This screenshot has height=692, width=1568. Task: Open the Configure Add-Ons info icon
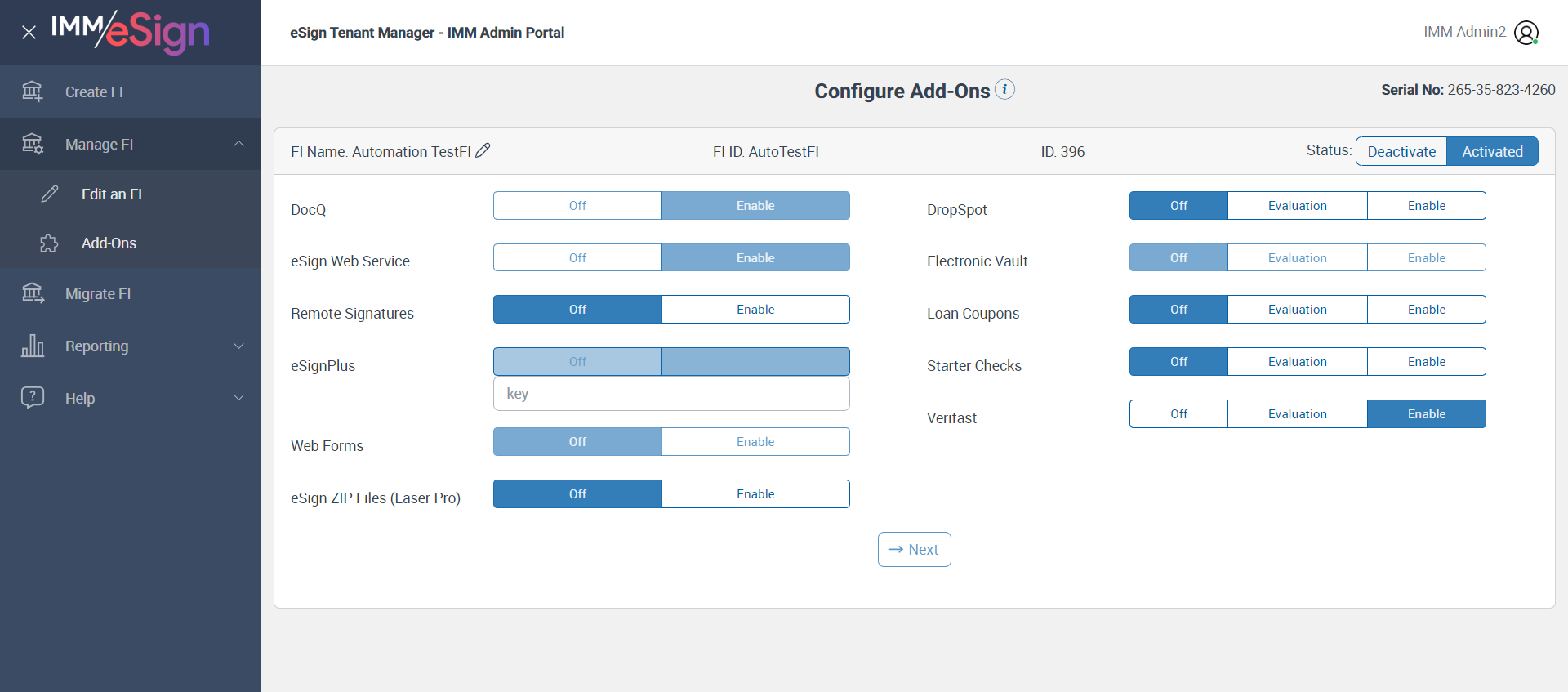pyautogui.click(x=1005, y=89)
